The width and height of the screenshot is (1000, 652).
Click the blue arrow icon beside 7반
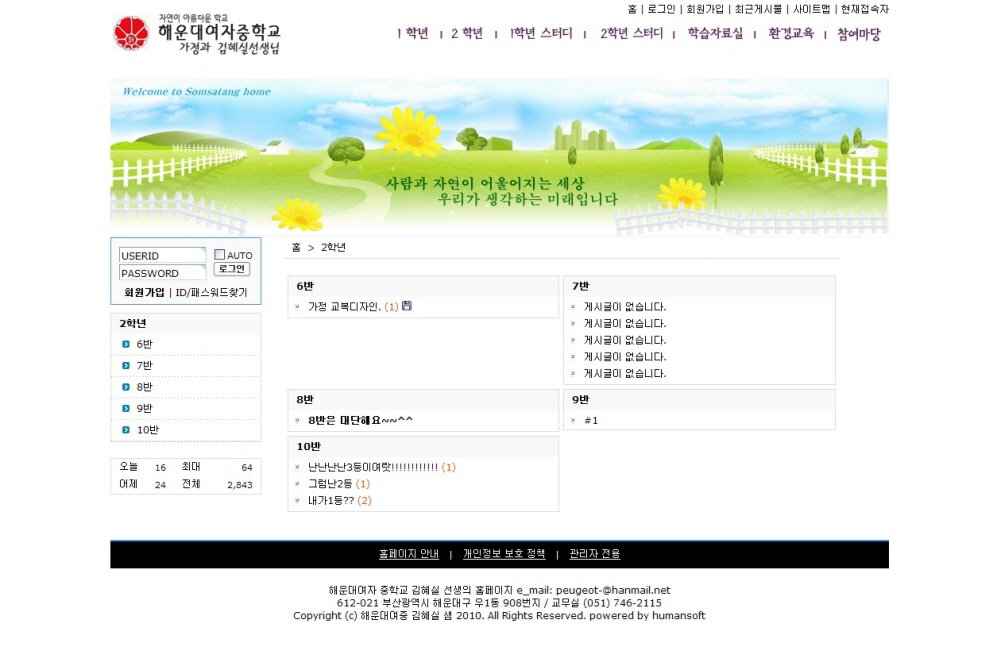126,366
